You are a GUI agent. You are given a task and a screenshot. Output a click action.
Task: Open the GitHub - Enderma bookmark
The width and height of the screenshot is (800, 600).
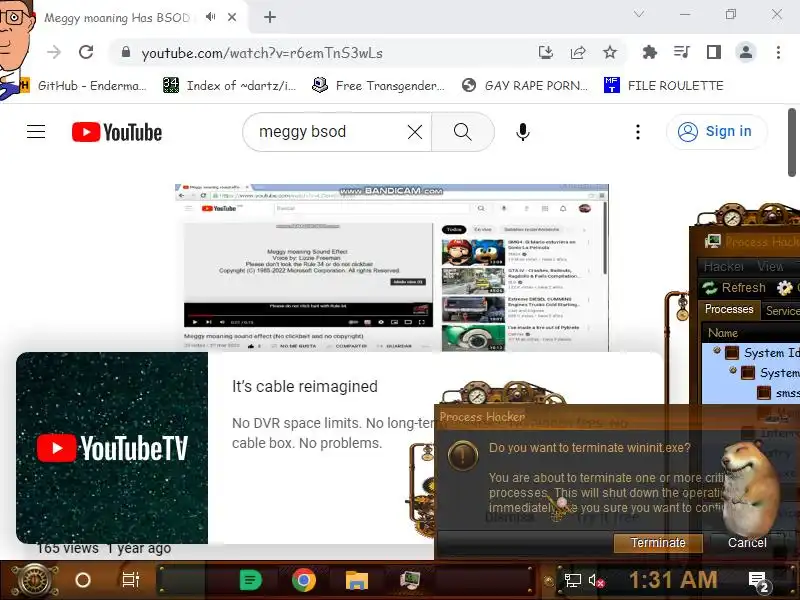coord(83,85)
